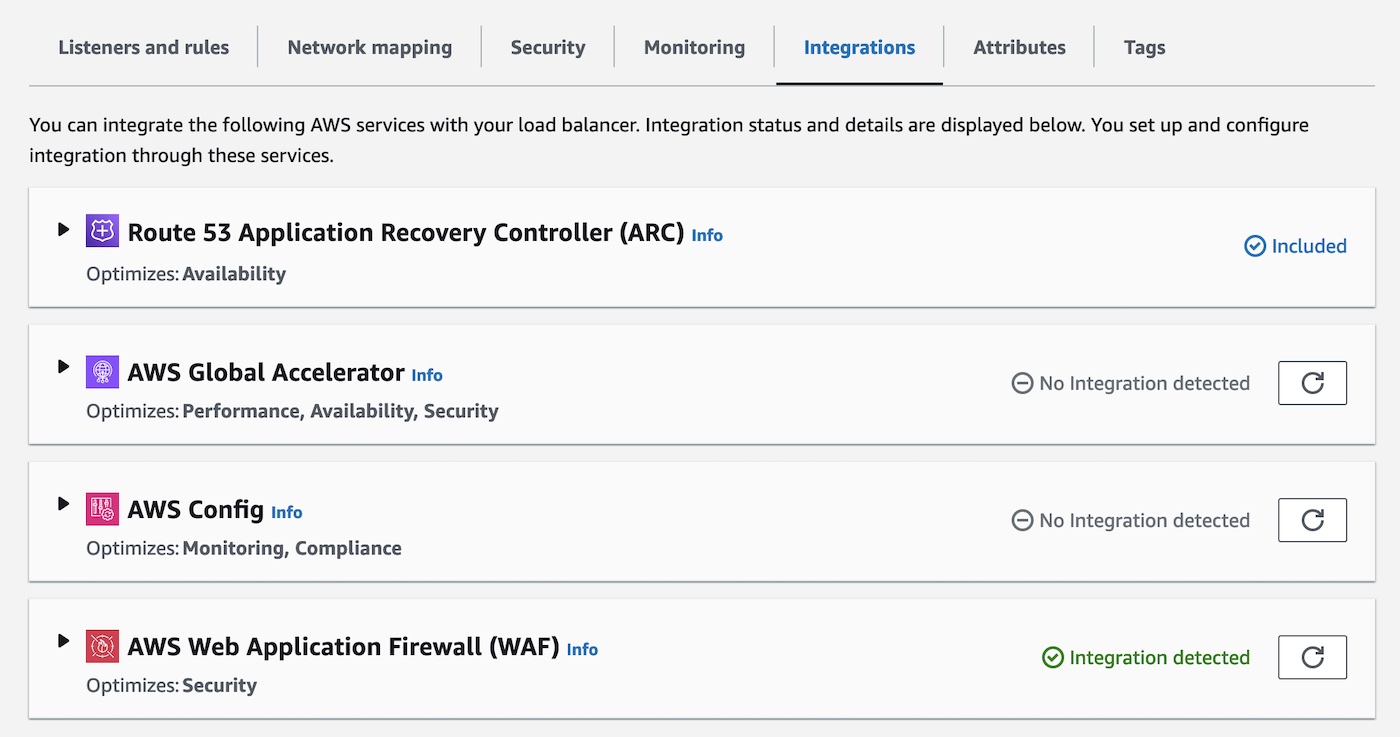
Task: Click the AWS Config service icon
Action: tap(102, 509)
